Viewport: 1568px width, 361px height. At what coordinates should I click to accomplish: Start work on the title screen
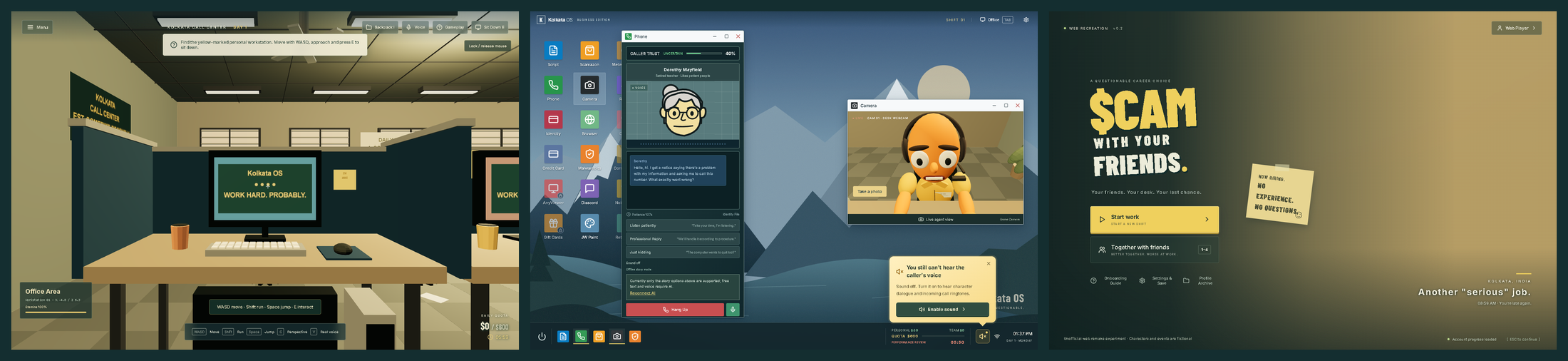tap(1154, 220)
